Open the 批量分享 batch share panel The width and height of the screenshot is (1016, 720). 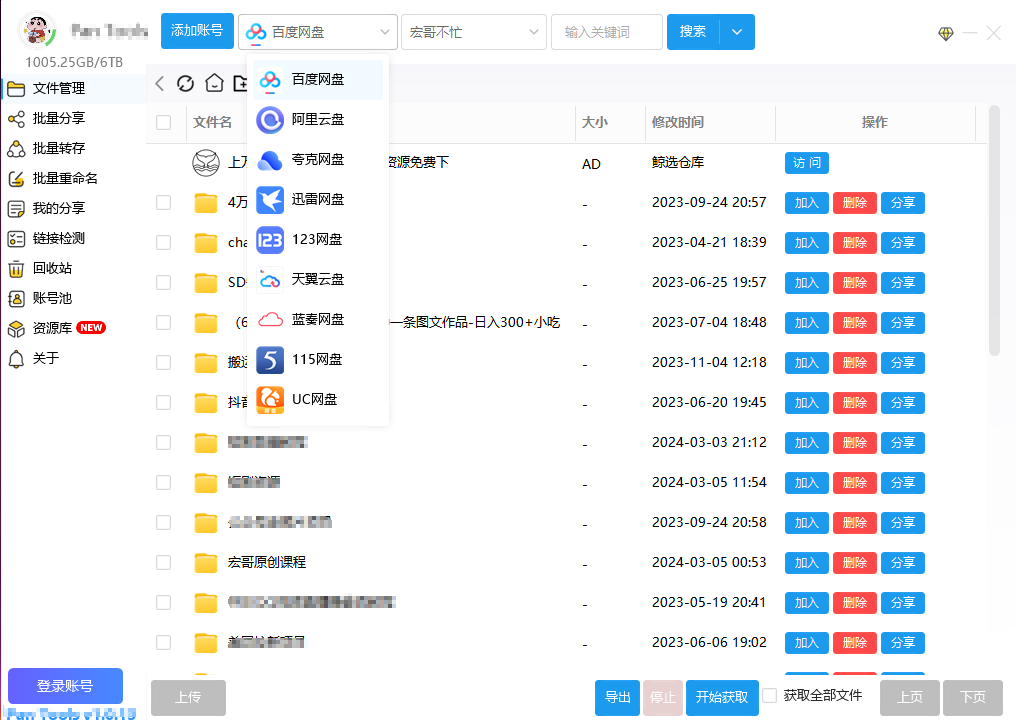60,118
